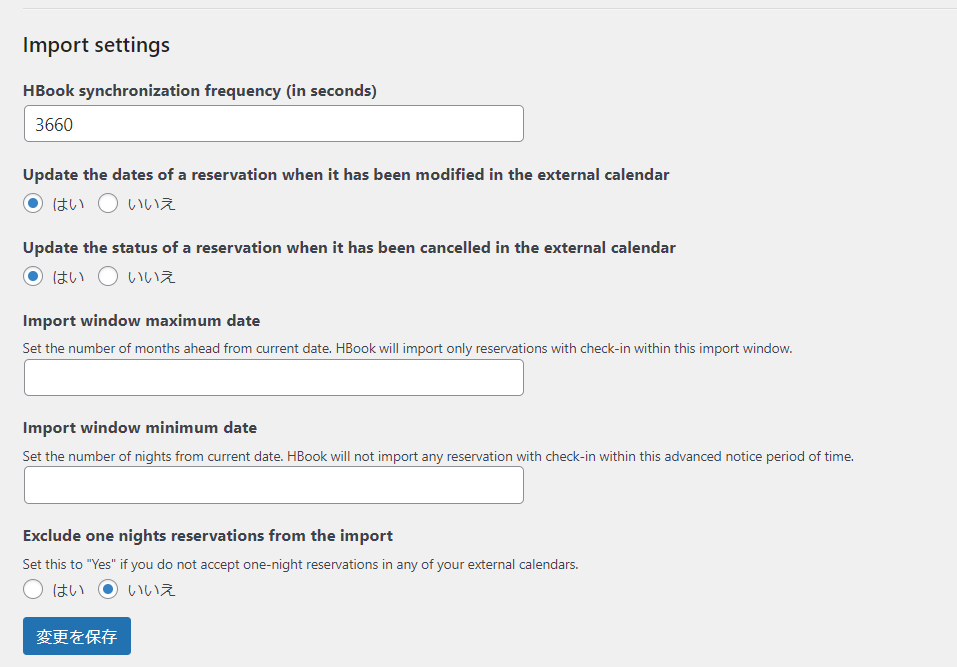Enable はい for excluding one-night reservations
957x667 pixels.
(33, 589)
